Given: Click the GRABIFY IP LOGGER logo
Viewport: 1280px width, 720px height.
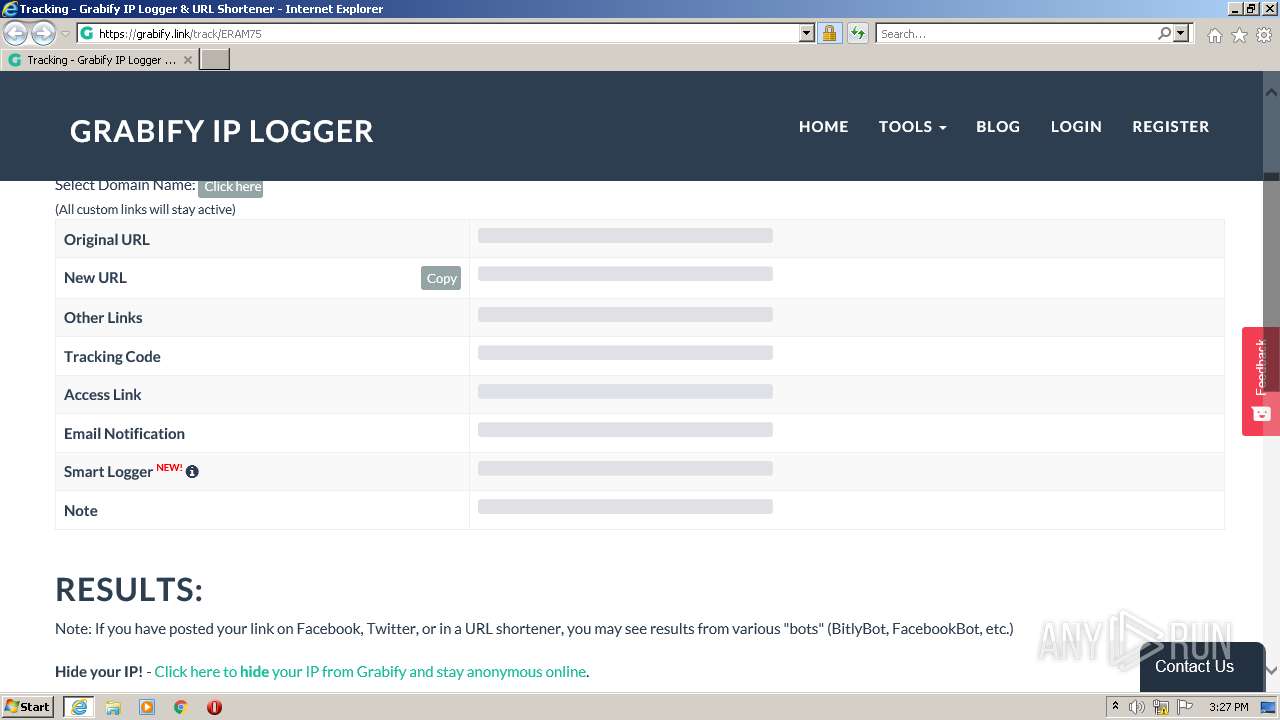Looking at the screenshot, I should coord(222,131).
